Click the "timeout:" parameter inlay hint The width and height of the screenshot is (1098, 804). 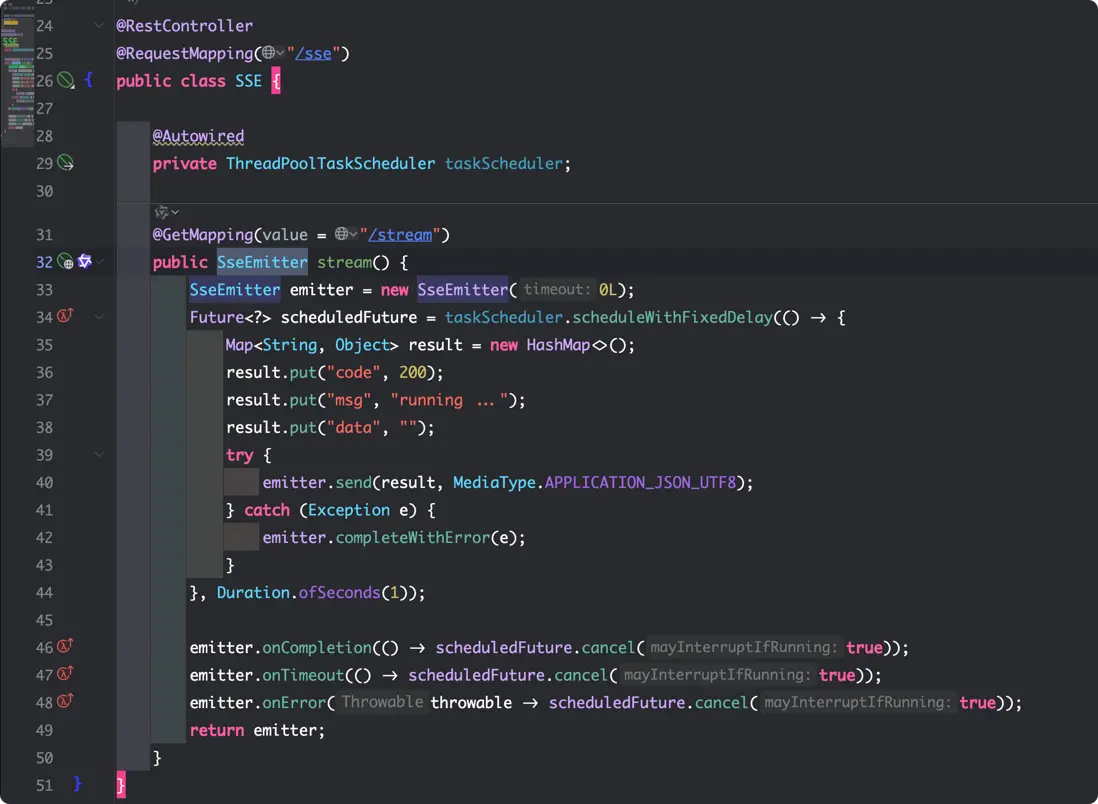pos(557,289)
